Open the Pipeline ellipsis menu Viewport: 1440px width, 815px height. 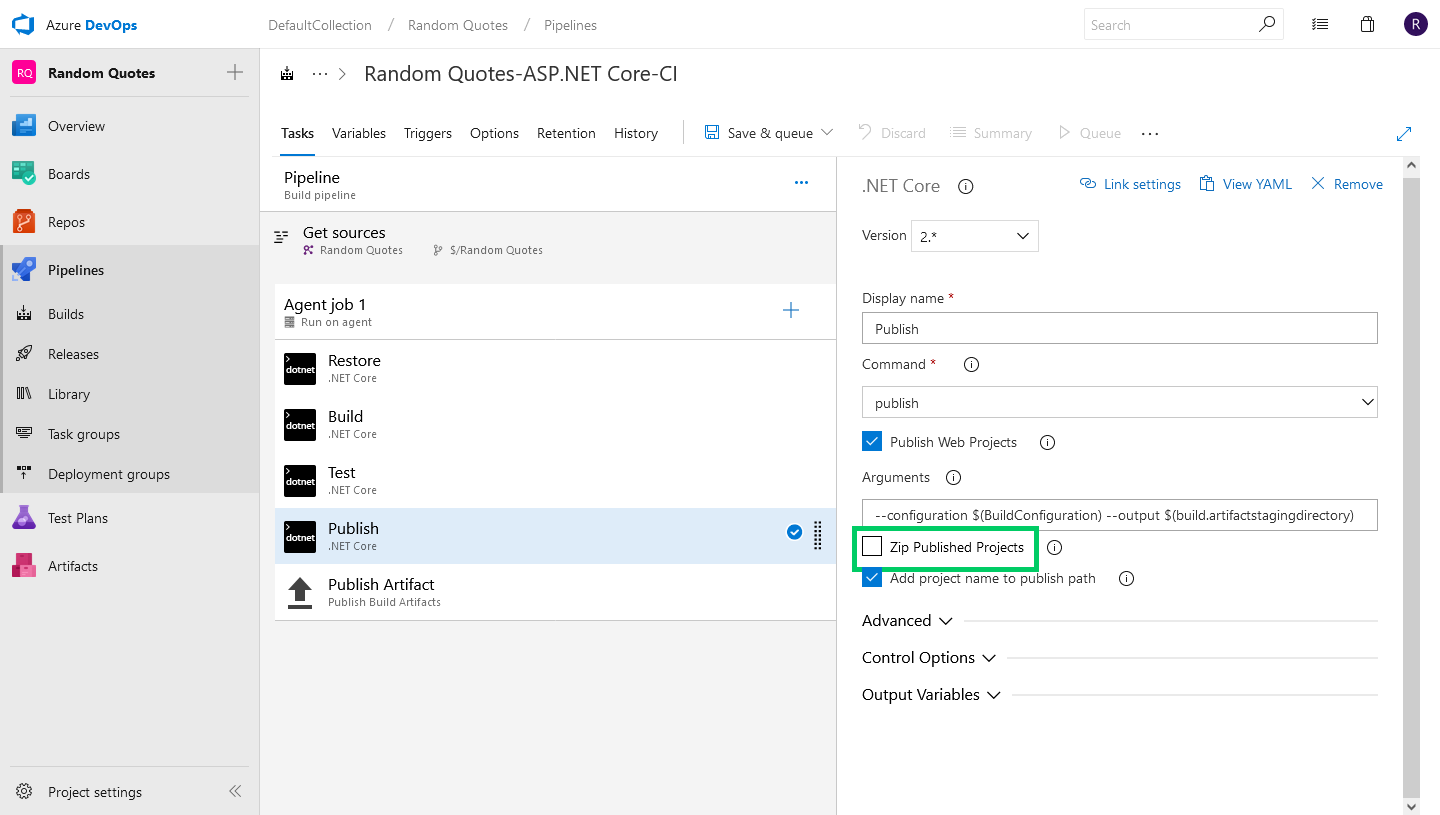[801, 183]
